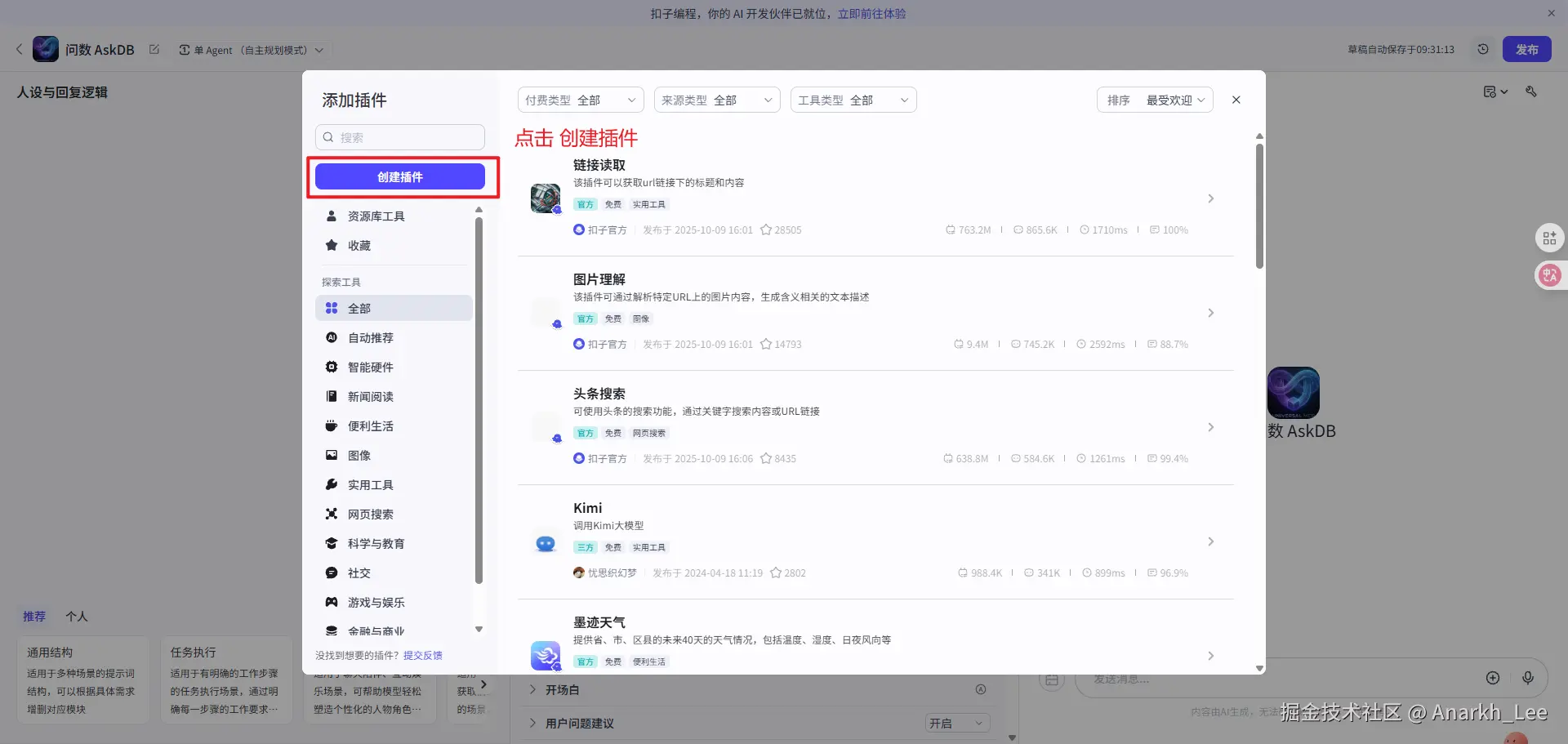
Task: Click the 墨迹天气 plugin icon
Action: tap(546, 656)
